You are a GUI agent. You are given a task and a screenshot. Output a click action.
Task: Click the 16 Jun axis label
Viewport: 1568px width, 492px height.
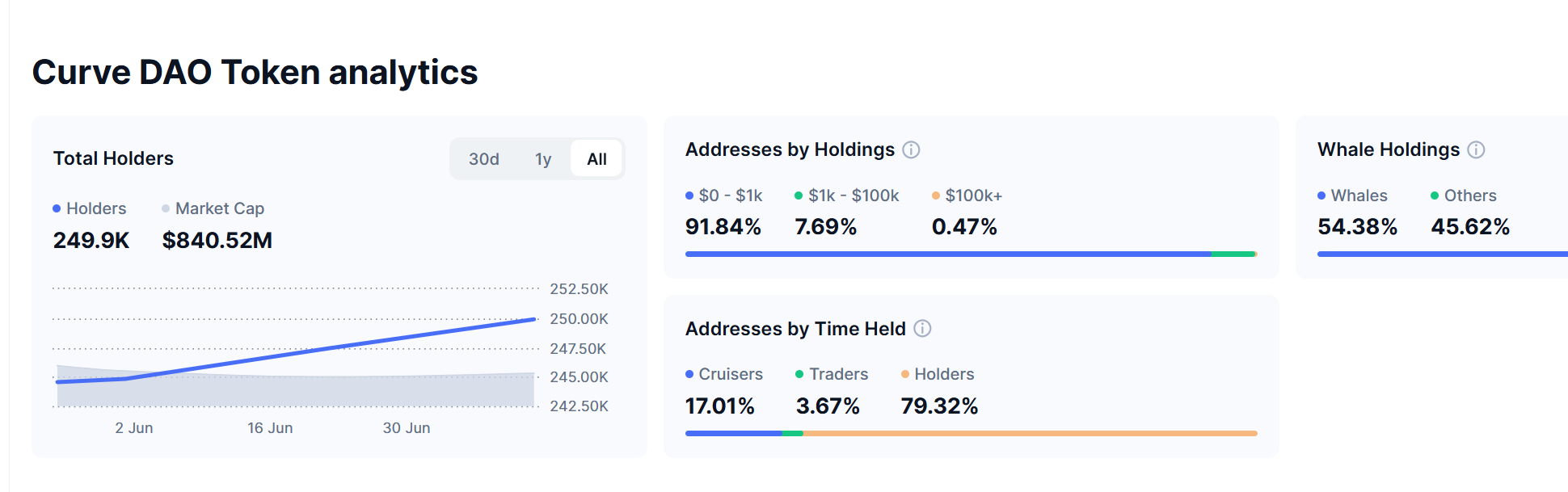coord(270,428)
